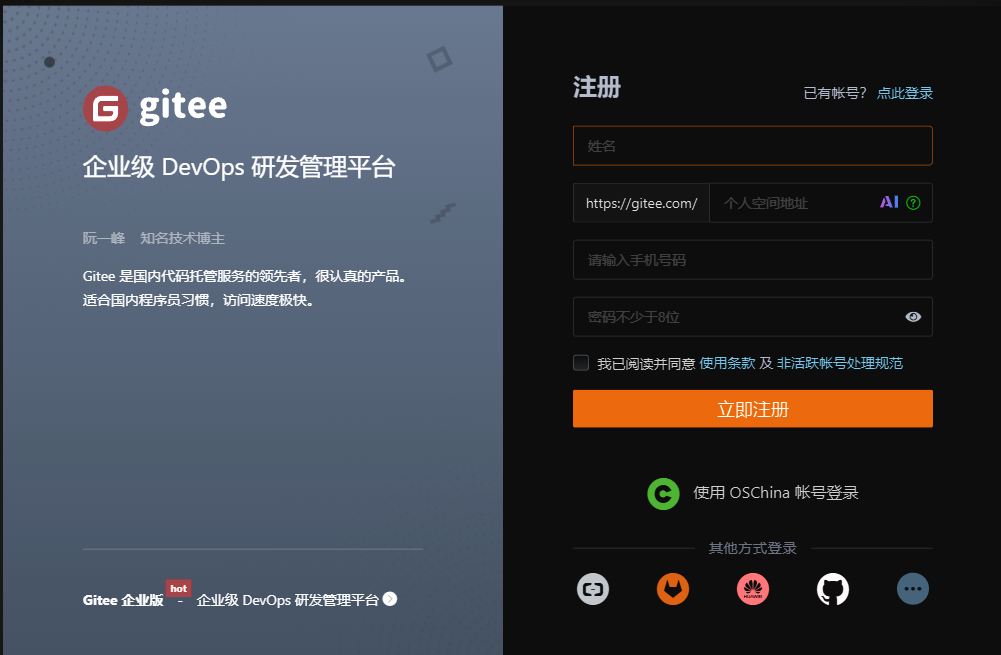1001x655 pixels.
Task: Click the Gitee logo icon
Action: coord(105,109)
